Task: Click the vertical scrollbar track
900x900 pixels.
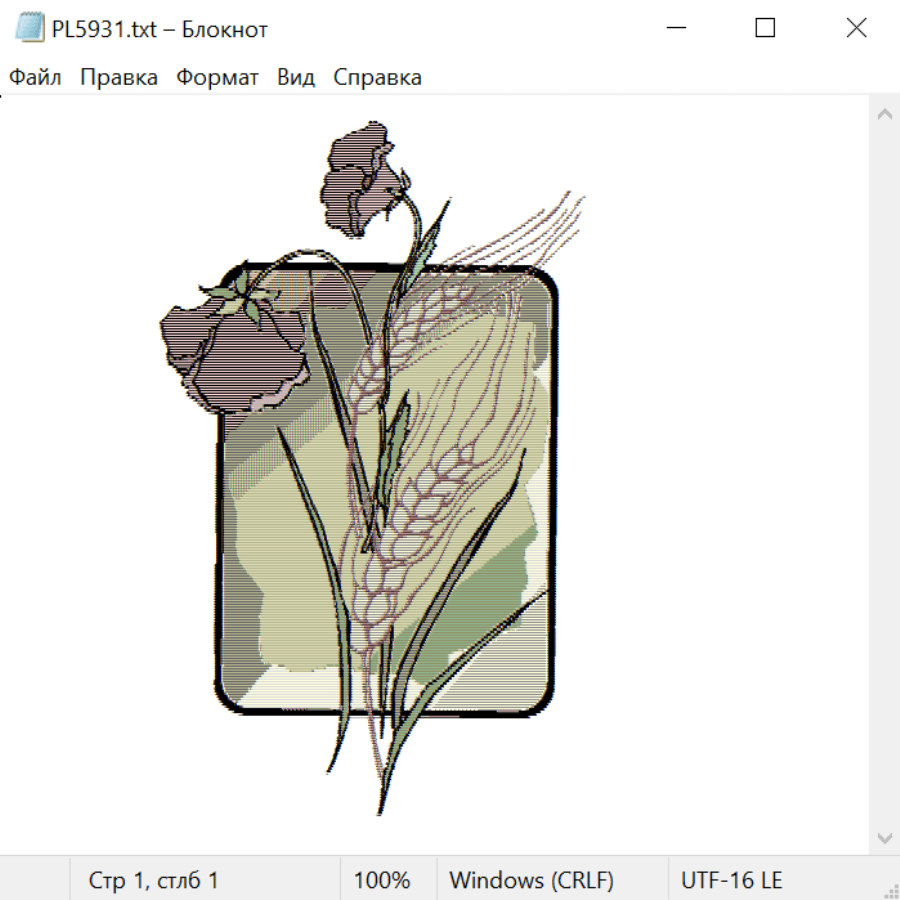Action: click(x=885, y=476)
